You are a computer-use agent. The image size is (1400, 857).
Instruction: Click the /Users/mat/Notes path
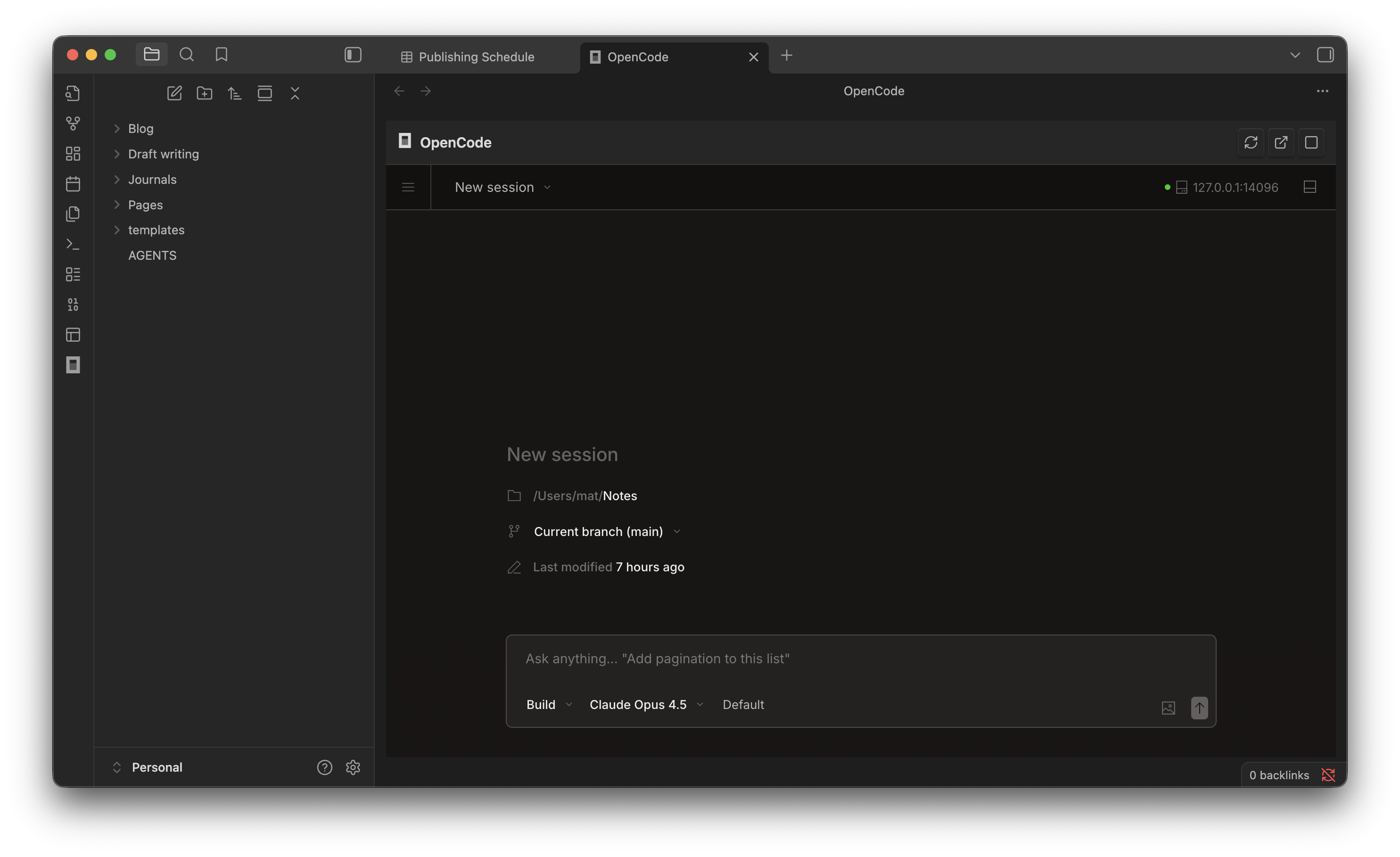pyautogui.click(x=585, y=495)
